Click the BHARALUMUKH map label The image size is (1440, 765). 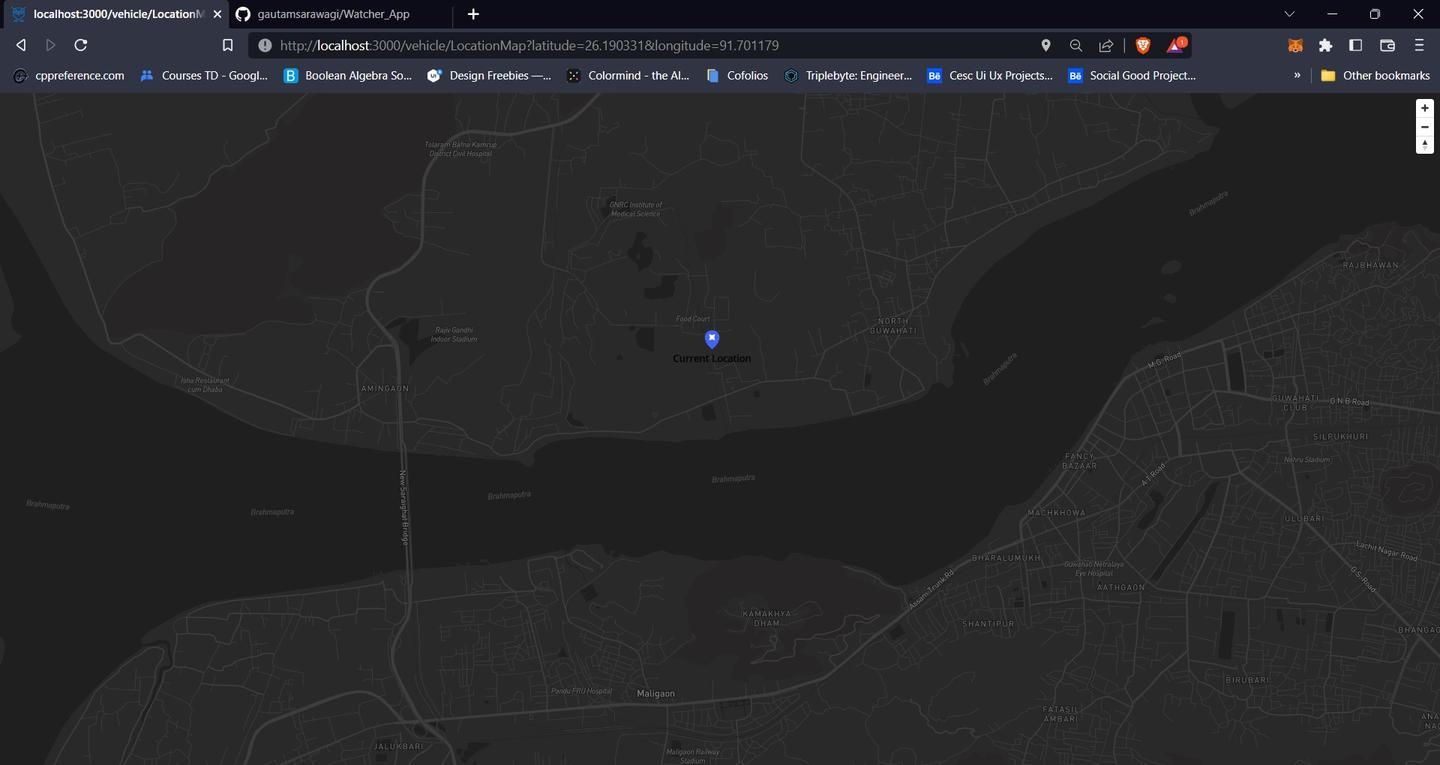(1006, 557)
